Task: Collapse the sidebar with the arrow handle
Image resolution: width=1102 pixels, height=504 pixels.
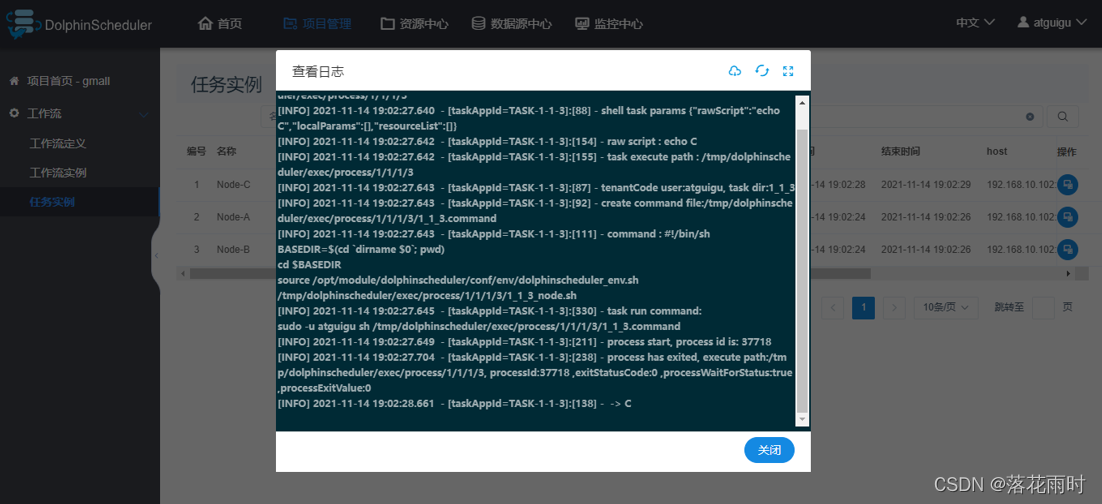Action: click(156, 255)
